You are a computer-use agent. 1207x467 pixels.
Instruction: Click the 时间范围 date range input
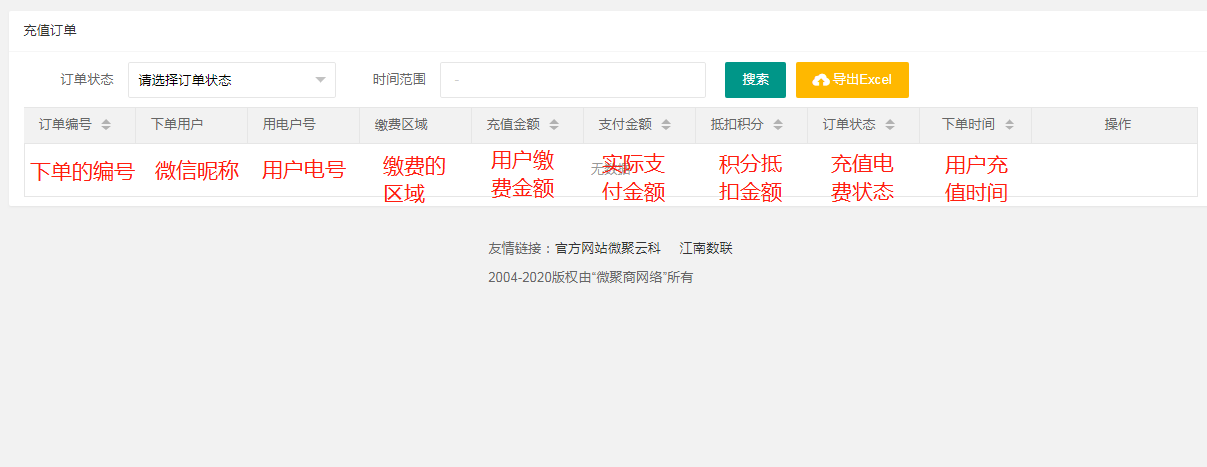(x=573, y=80)
